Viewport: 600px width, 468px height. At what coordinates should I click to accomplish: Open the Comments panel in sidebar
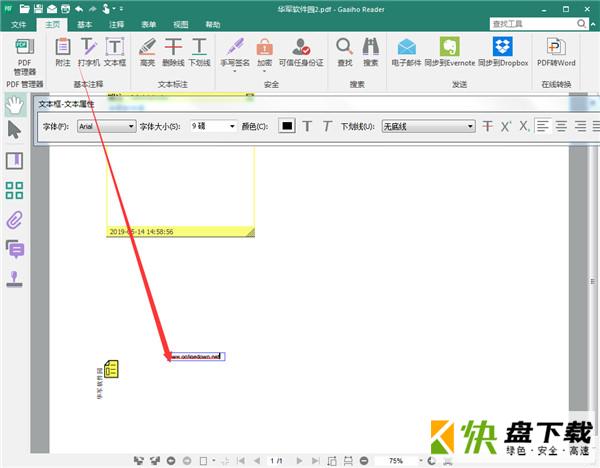[15, 249]
